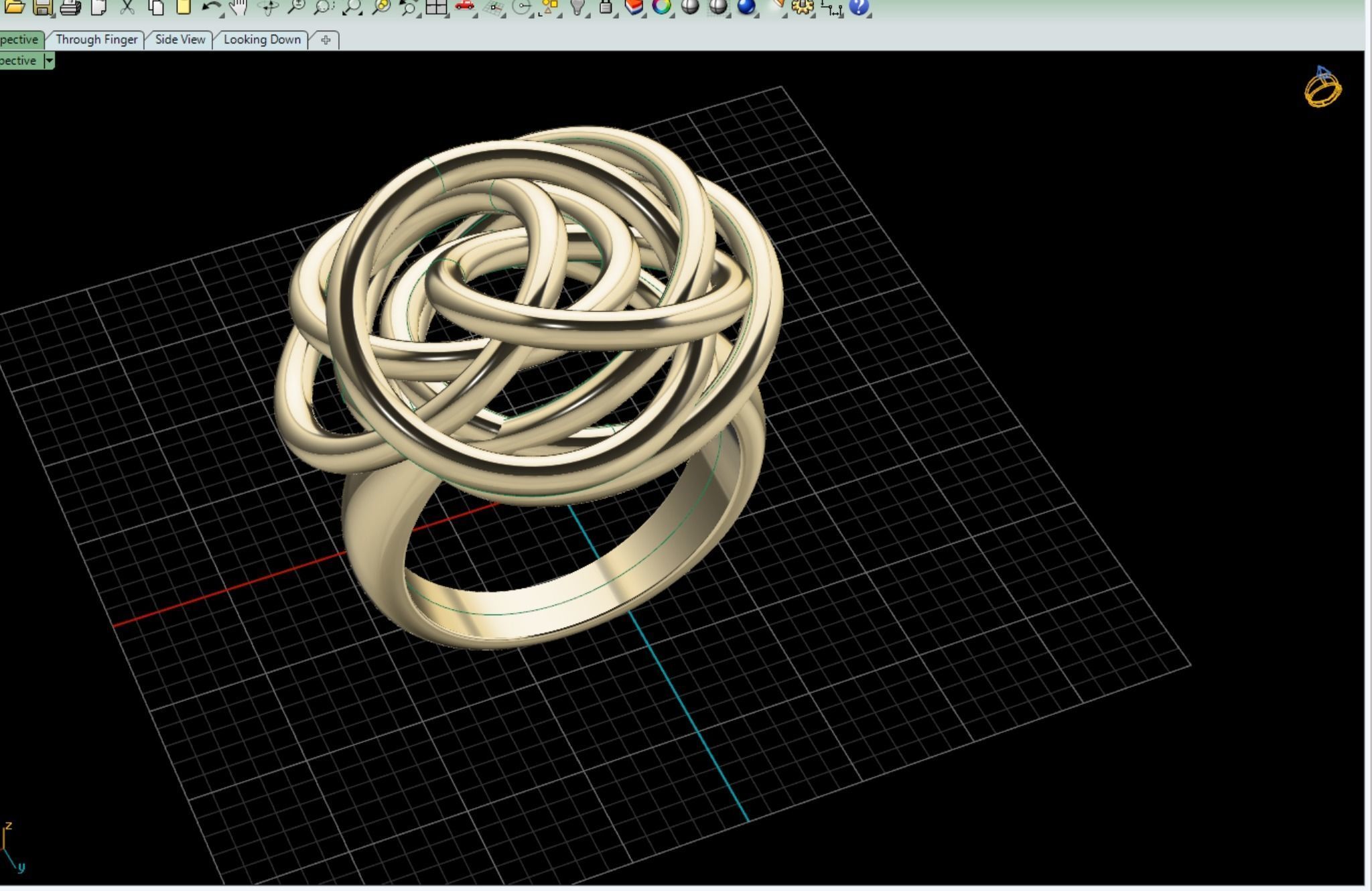Screen dimensions: 1372x891
Task: Select Zoom Dynamic magnifier tool
Action: pos(296,7)
